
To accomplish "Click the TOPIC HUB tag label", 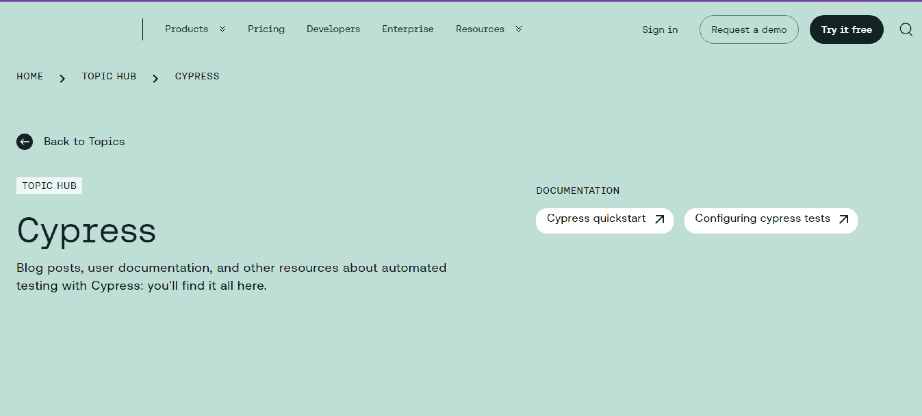I will [x=49, y=186].
